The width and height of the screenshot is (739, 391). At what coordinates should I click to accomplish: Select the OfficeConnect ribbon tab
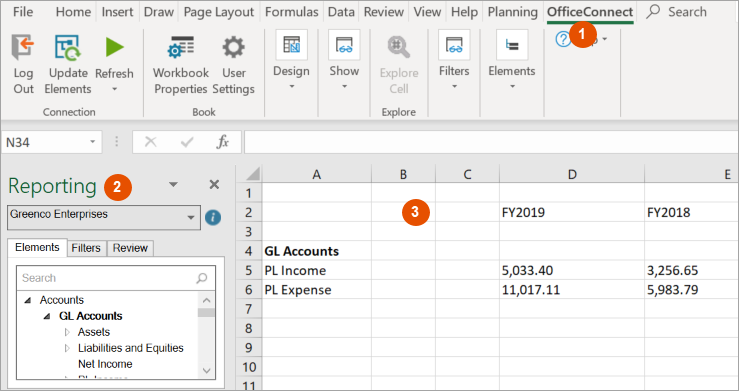(x=590, y=12)
